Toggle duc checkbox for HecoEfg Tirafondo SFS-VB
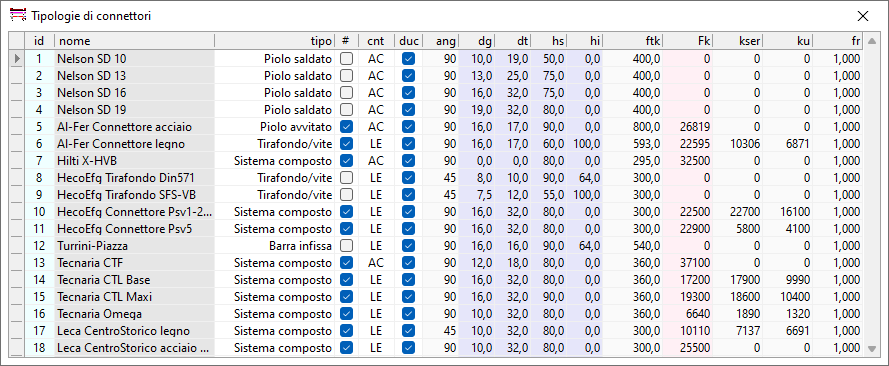 tap(408, 194)
